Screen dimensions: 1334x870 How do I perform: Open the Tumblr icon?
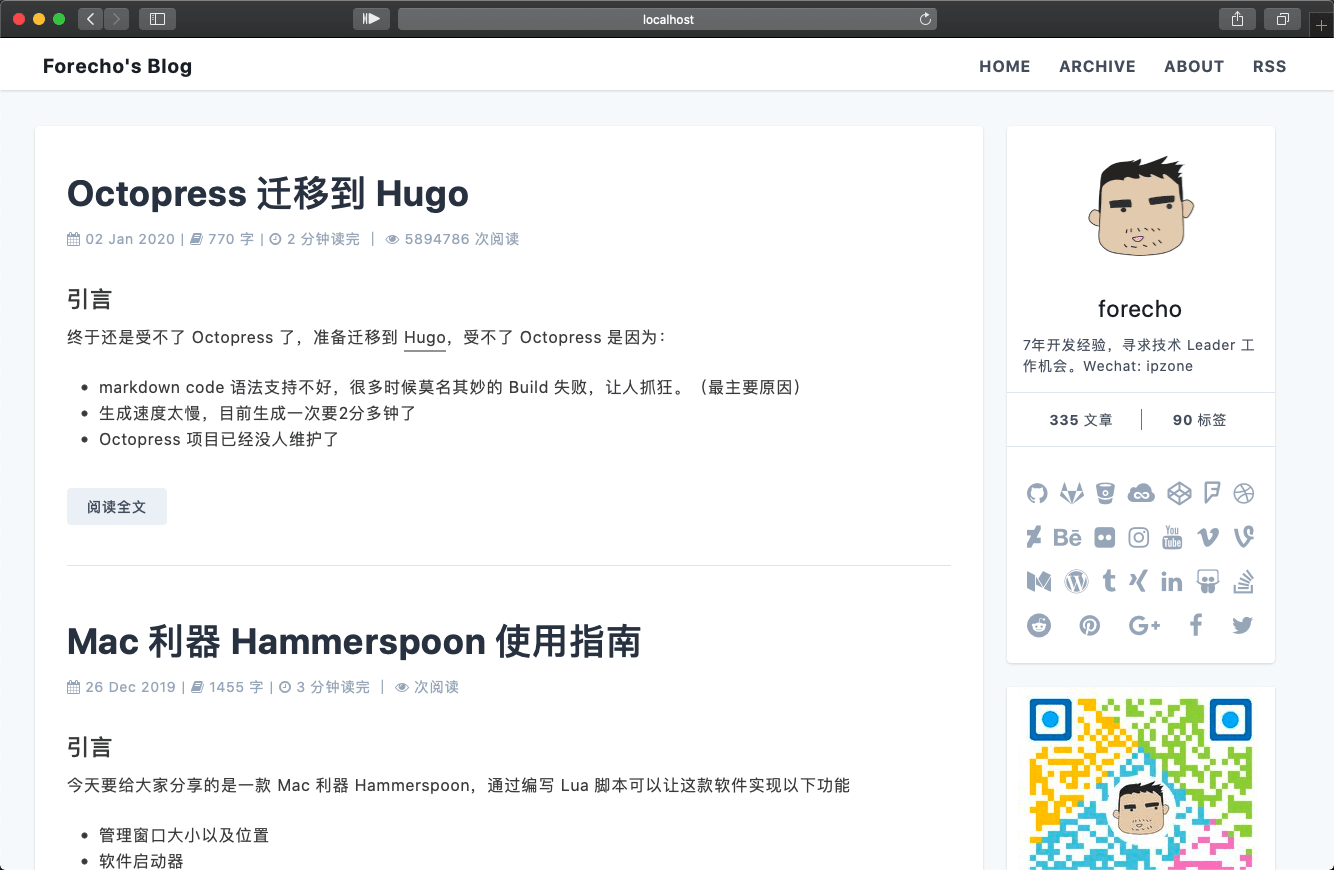(1109, 581)
